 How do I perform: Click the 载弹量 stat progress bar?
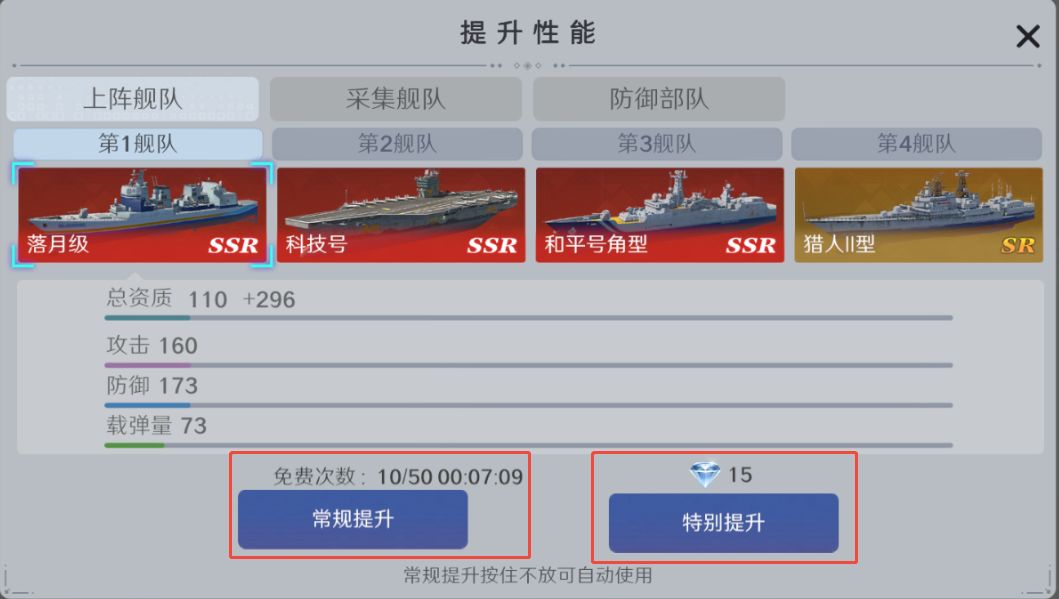coord(528,445)
